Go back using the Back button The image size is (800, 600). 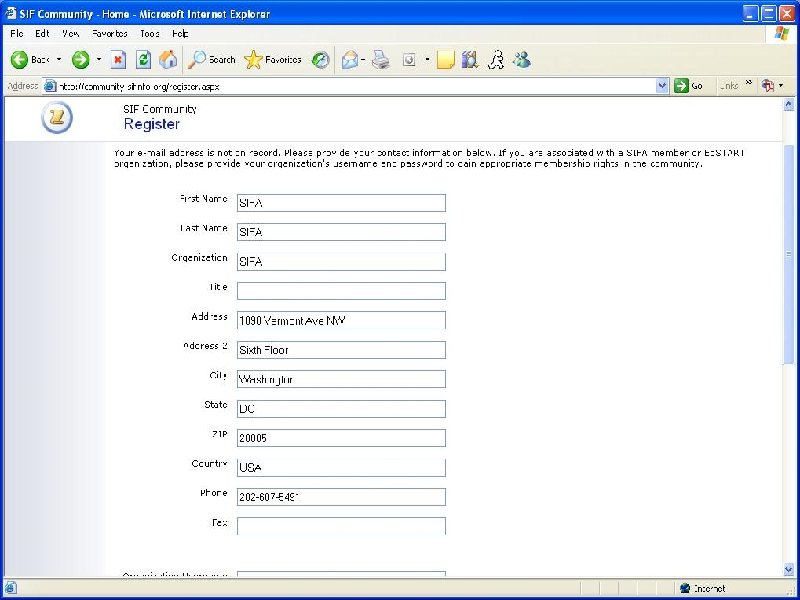30,60
